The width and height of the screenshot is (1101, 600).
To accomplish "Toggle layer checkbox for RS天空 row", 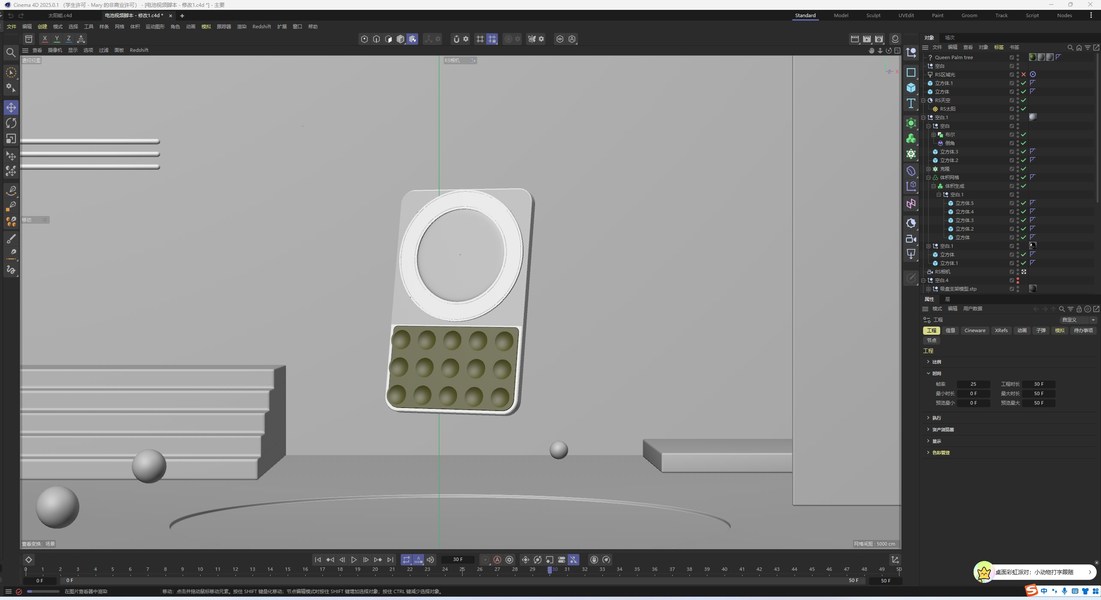I will 1012,100.
